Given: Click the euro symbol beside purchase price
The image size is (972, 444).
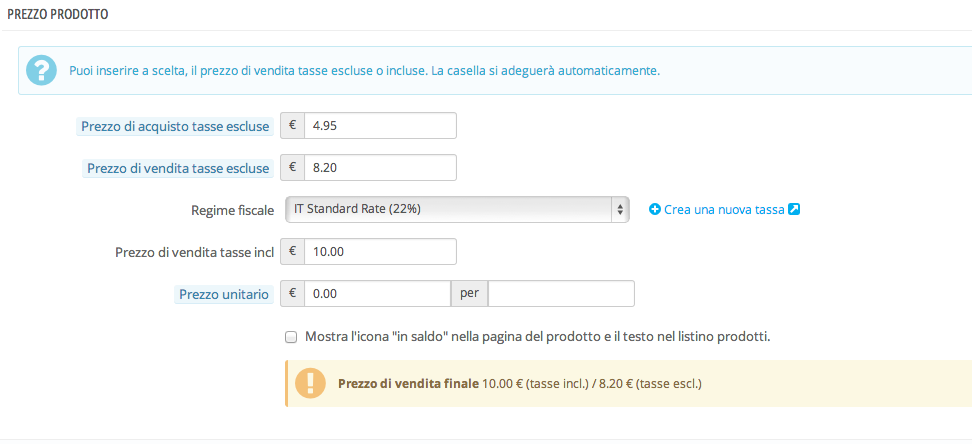Looking at the screenshot, I should pos(293,126).
